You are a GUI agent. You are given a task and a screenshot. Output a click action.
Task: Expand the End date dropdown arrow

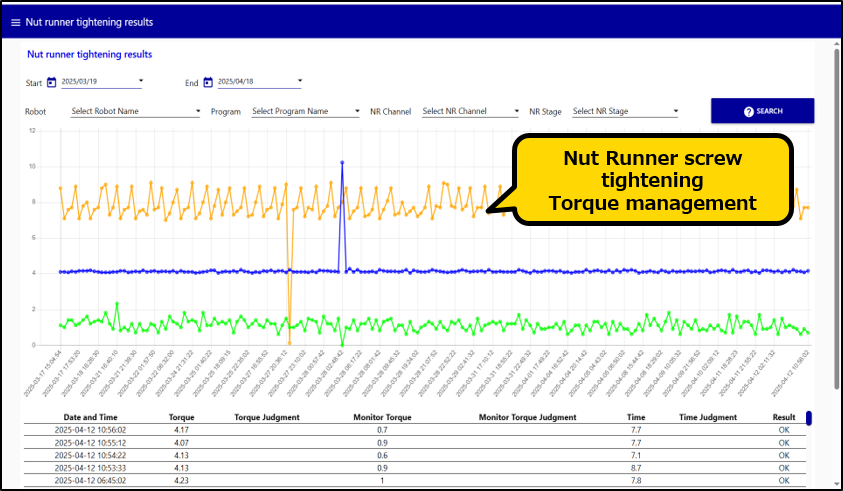[300, 81]
